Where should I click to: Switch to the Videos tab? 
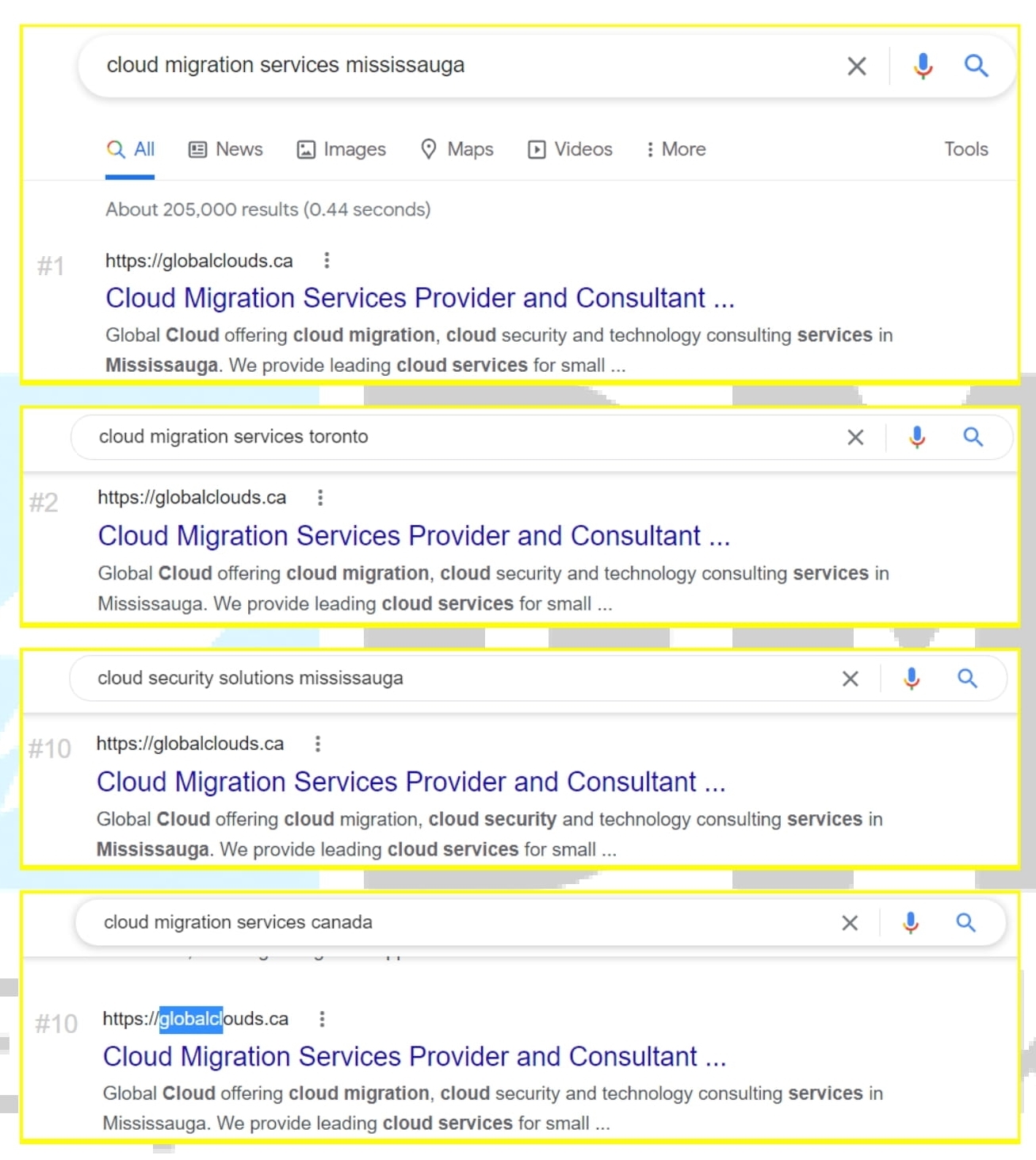pyautogui.click(x=570, y=149)
